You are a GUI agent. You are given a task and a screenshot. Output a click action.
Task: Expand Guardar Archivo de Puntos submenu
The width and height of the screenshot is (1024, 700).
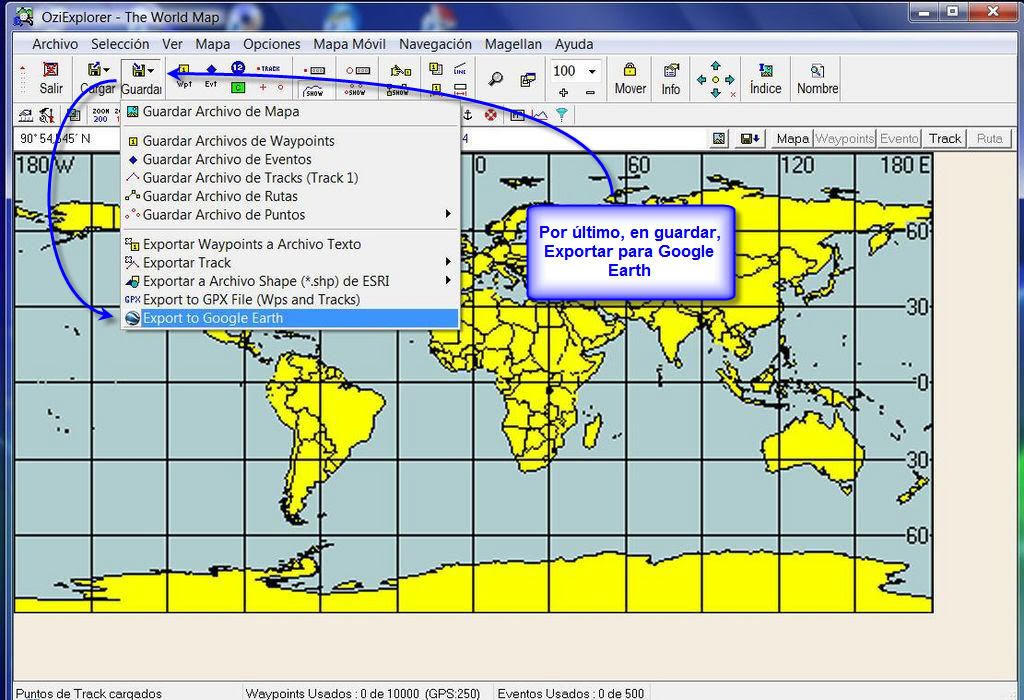[291, 214]
